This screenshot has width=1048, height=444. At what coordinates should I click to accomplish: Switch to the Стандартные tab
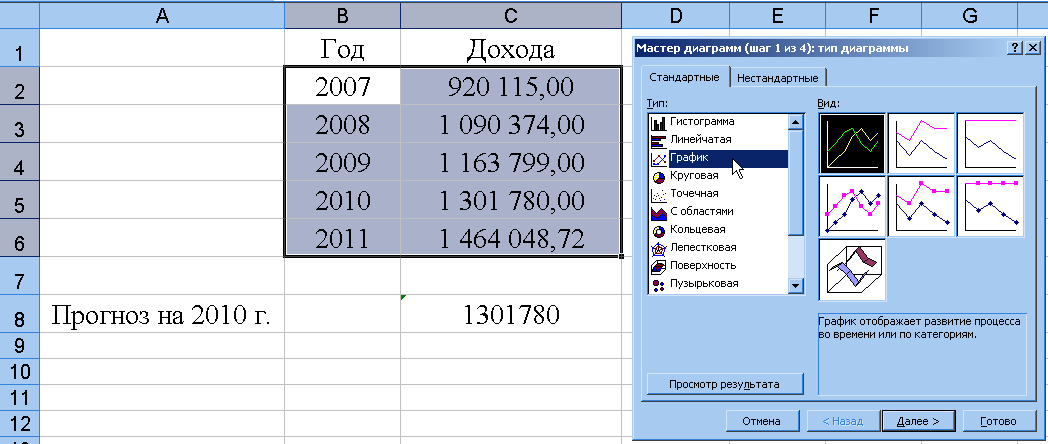click(684, 77)
